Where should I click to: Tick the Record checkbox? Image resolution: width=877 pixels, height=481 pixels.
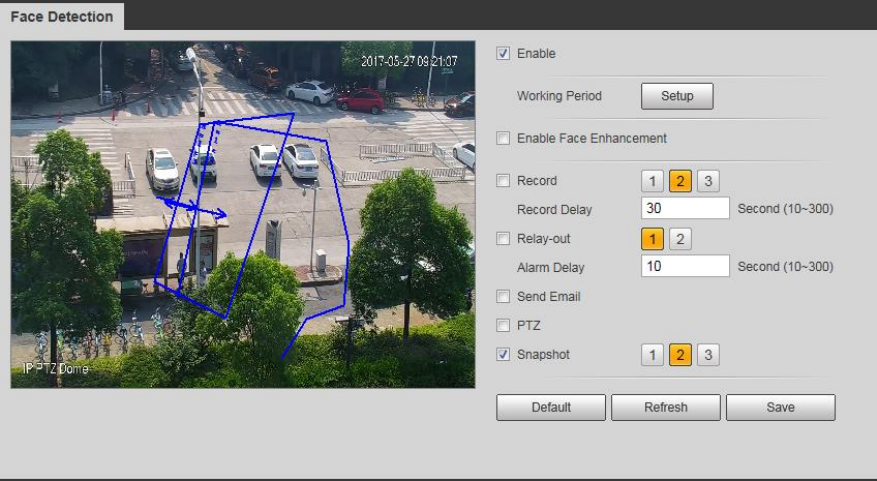(x=503, y=181)
